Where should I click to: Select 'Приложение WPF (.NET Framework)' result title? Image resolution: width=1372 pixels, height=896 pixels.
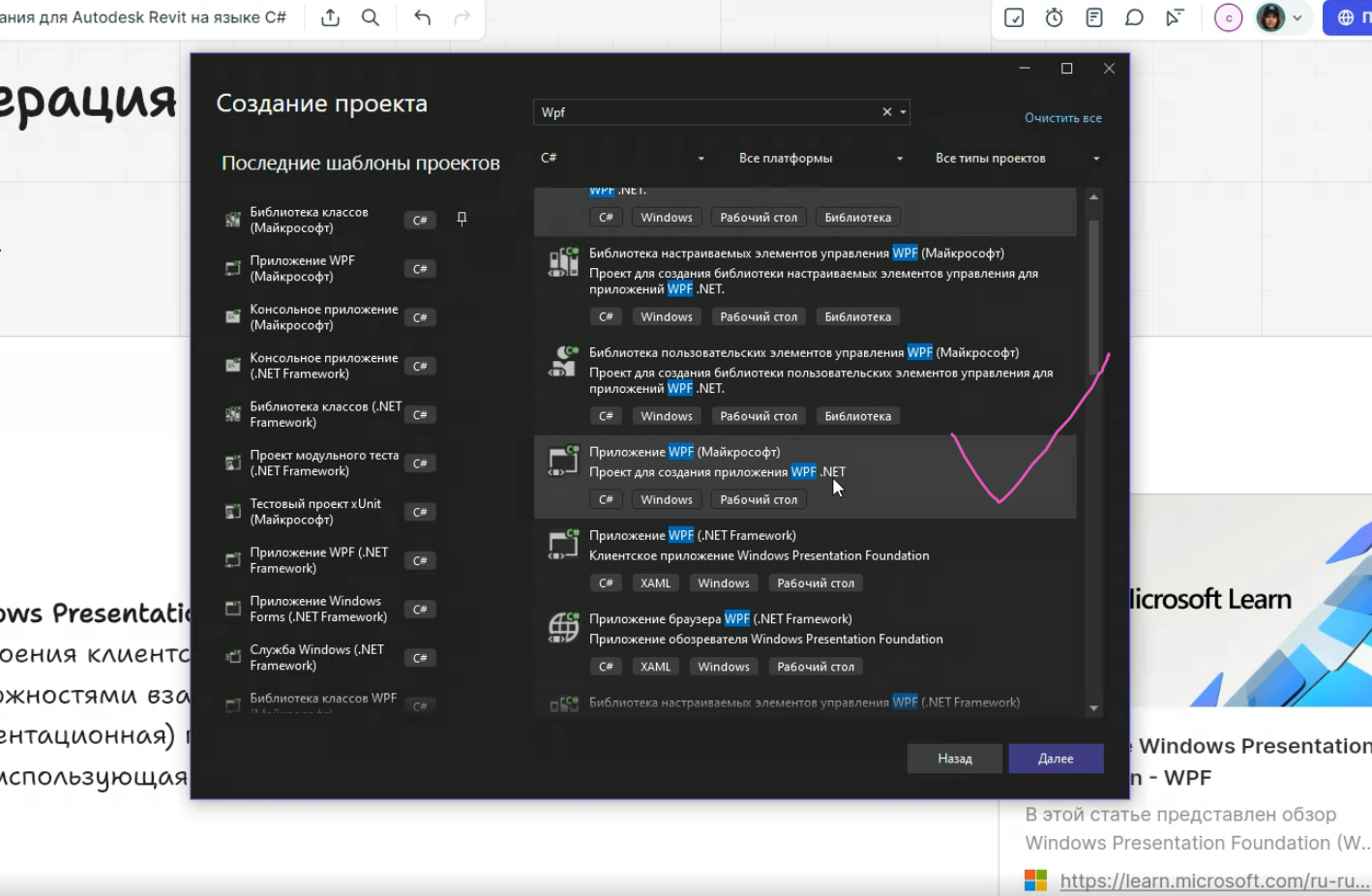(693, 535)
